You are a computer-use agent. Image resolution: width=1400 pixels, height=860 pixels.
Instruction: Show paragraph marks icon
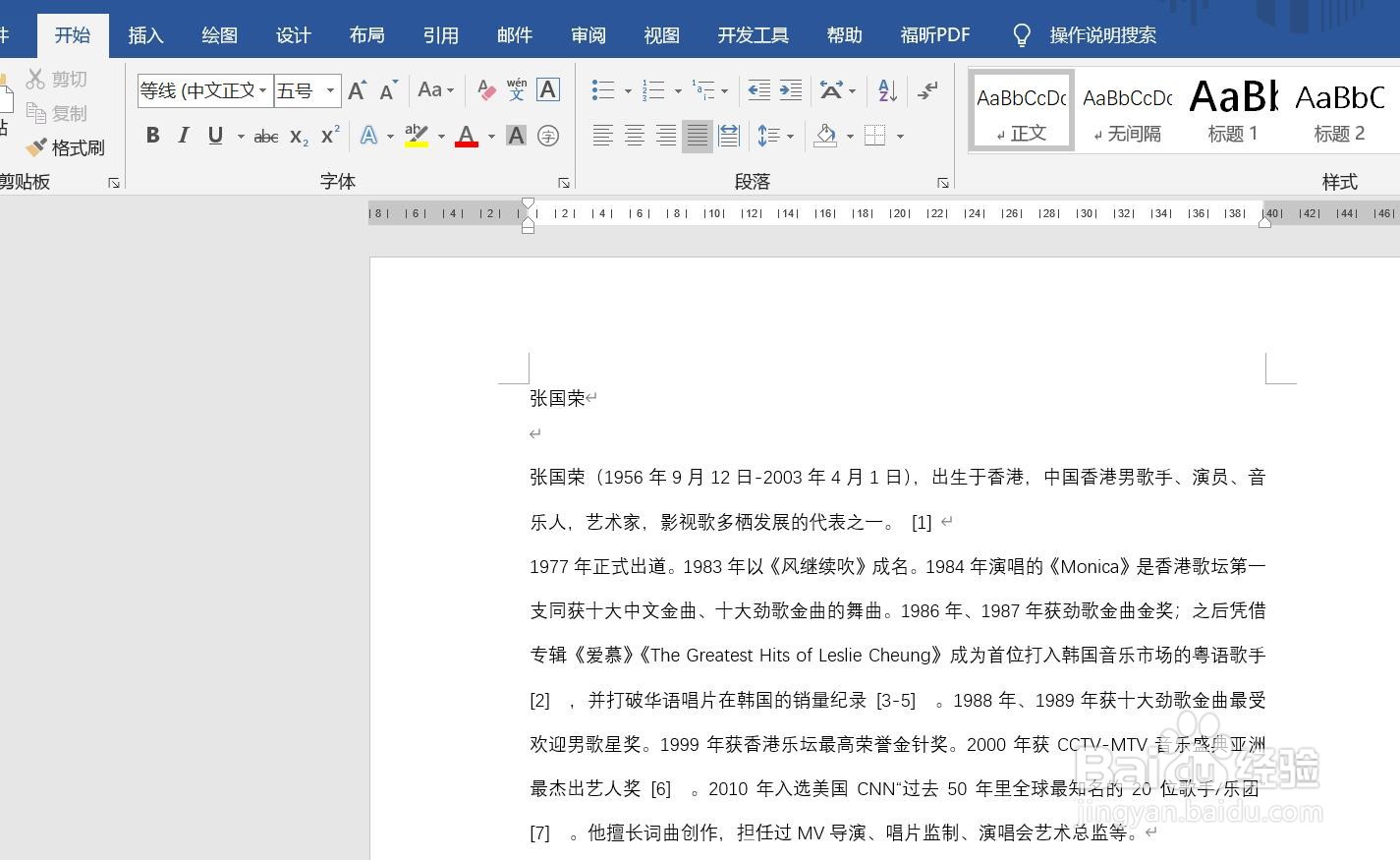tap(926, 89)
